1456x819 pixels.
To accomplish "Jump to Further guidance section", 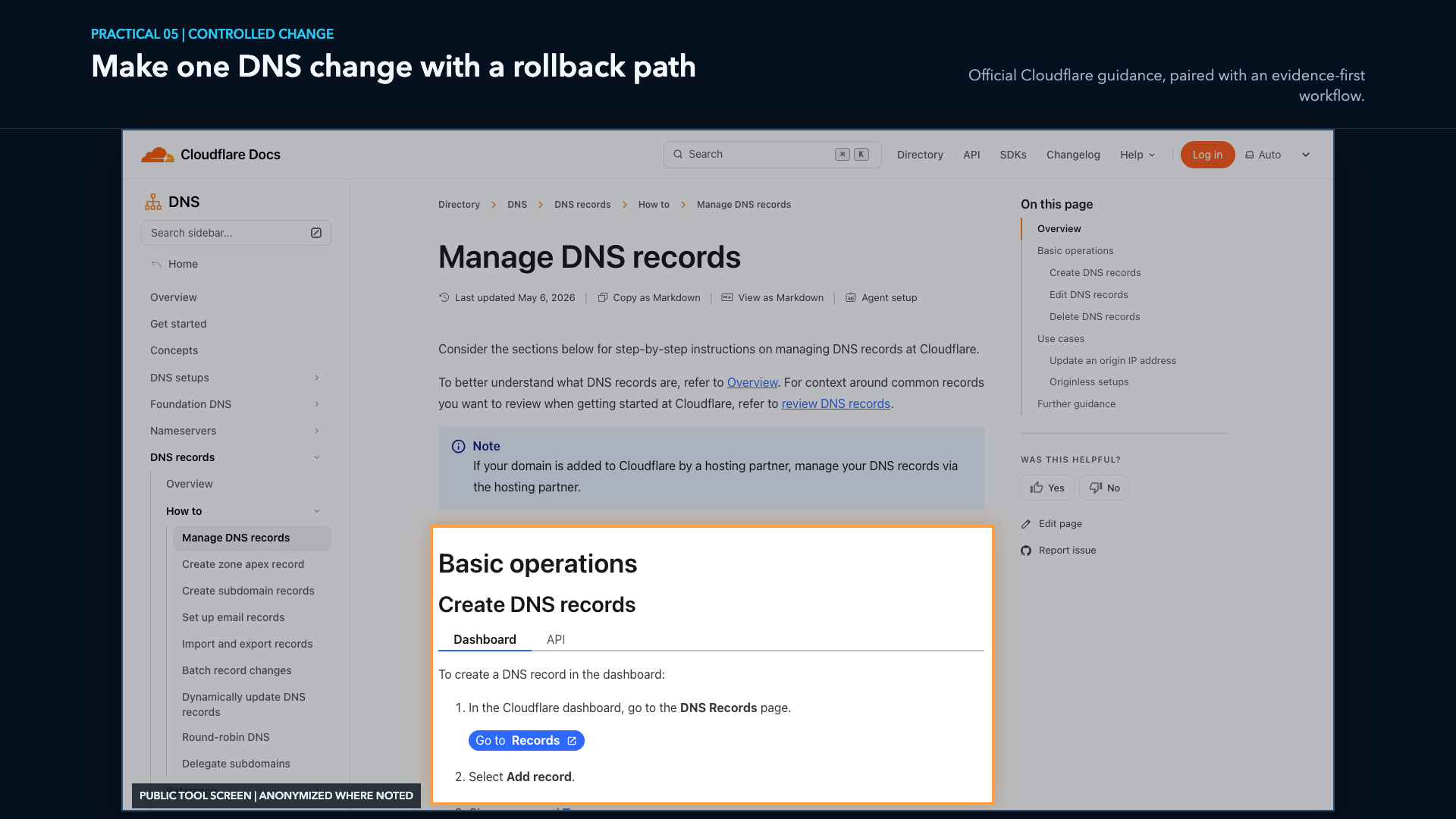I will point(1076,404).
